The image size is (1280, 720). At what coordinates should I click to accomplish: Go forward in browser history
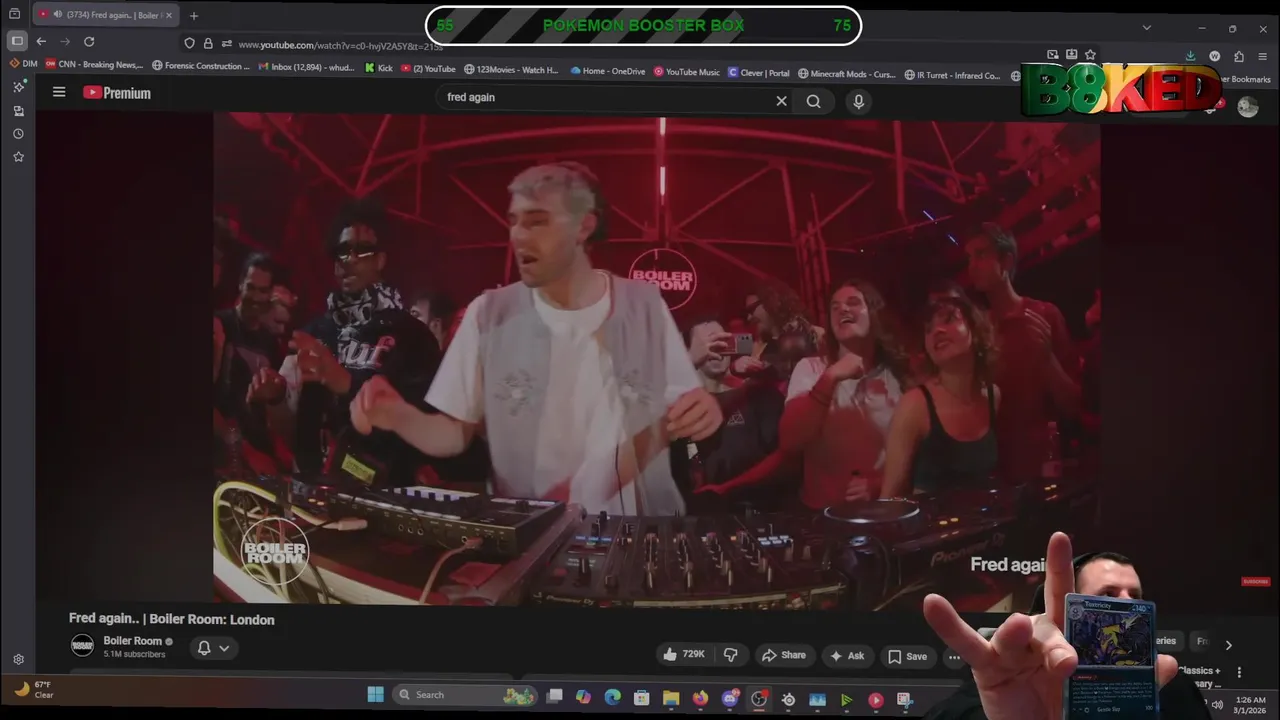click(65, 41)
